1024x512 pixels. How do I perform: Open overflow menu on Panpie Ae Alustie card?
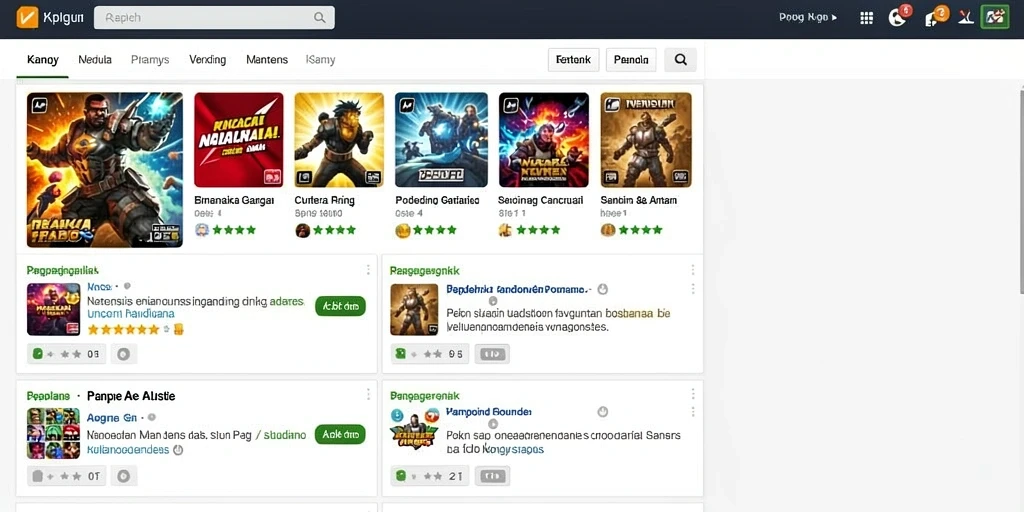pos(368,394)
